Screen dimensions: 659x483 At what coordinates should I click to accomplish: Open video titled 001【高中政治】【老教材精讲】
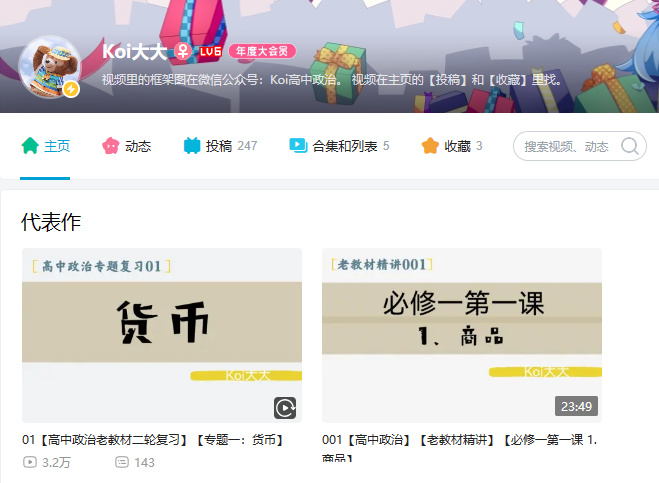point(459,448)
